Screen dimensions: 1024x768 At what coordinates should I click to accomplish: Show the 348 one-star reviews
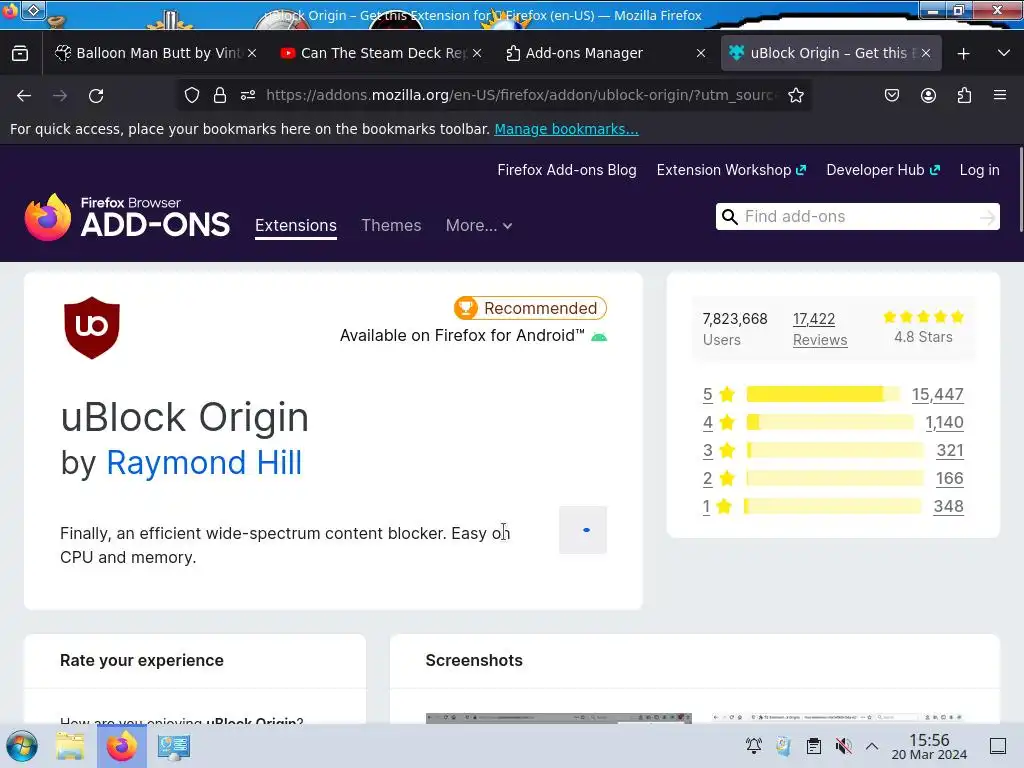coord(948,507)
